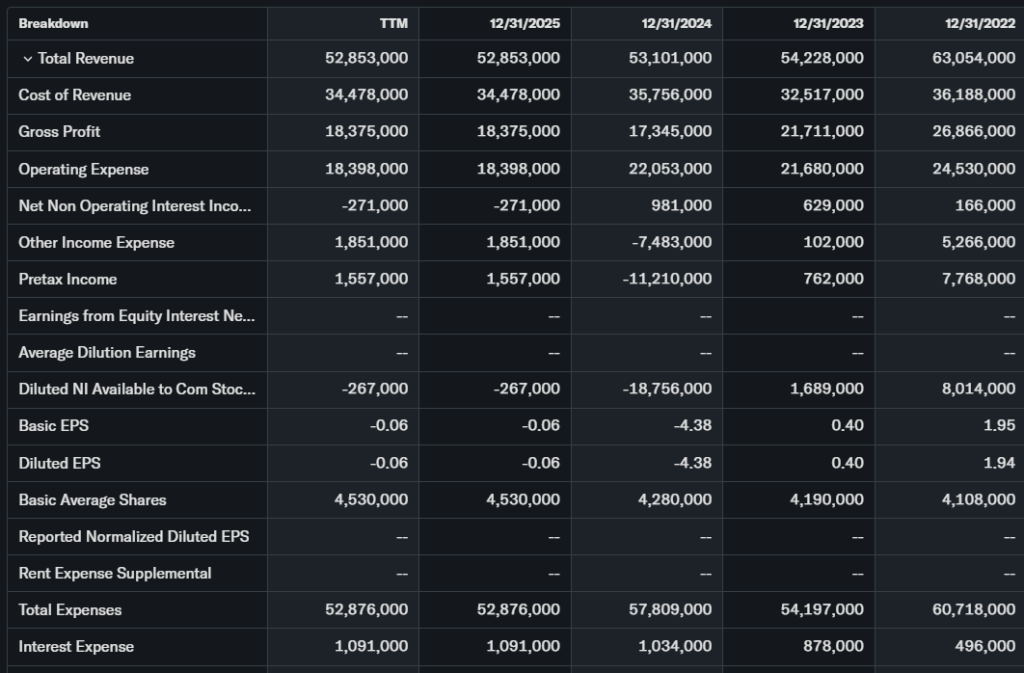Image resolution: width=1024 pixels, height=673 pixels.
Task: Click the TTM Total Revenue value 52,853,000
Action: pyautogui.click(x=366, y=59)
